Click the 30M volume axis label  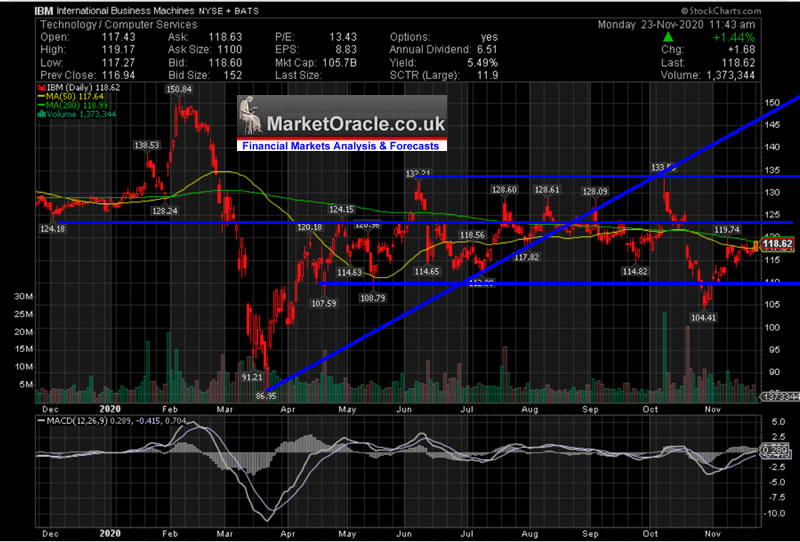tap(24, 297)
